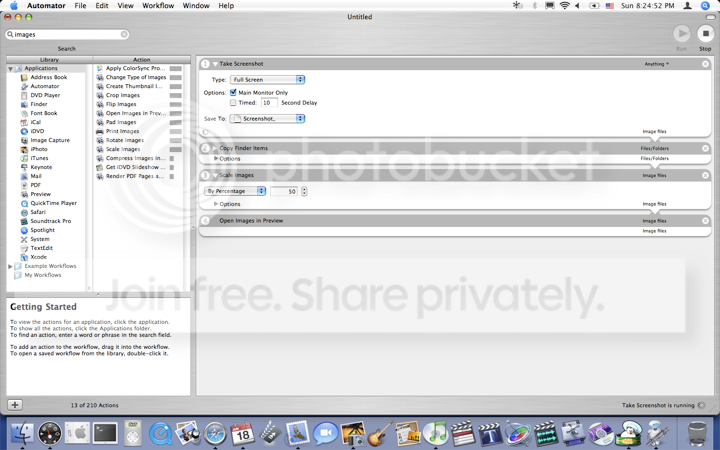The height and width of the screenshot is (450, 720).
Task: Collapse the Scale Images action
Action: tap(215, 175)
